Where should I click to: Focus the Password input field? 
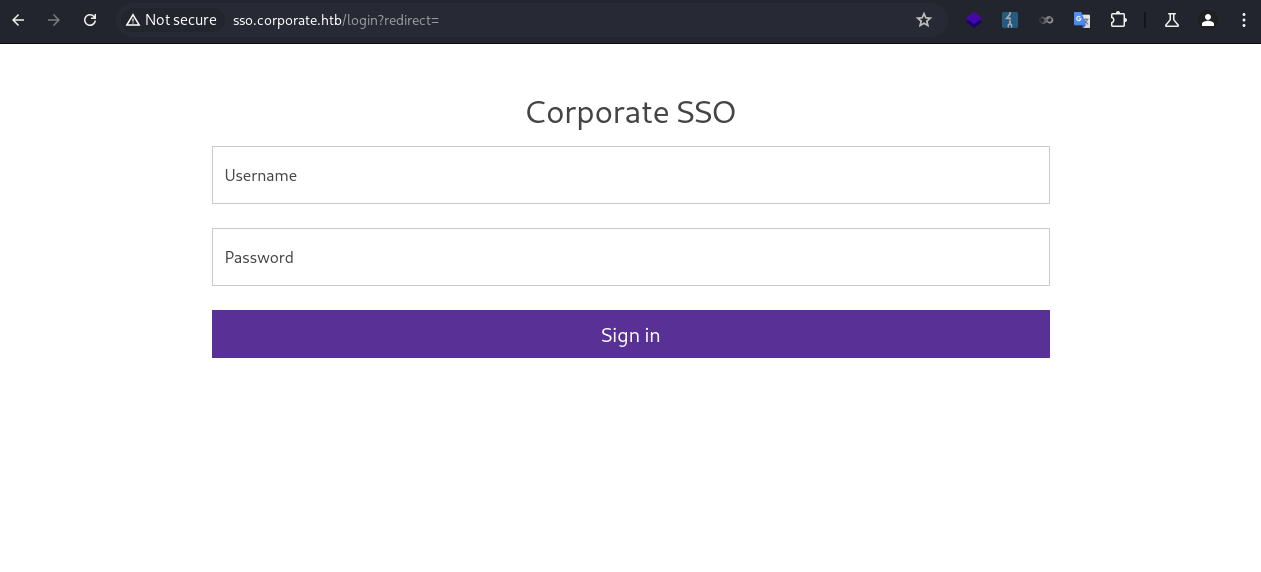coord(630,257)
